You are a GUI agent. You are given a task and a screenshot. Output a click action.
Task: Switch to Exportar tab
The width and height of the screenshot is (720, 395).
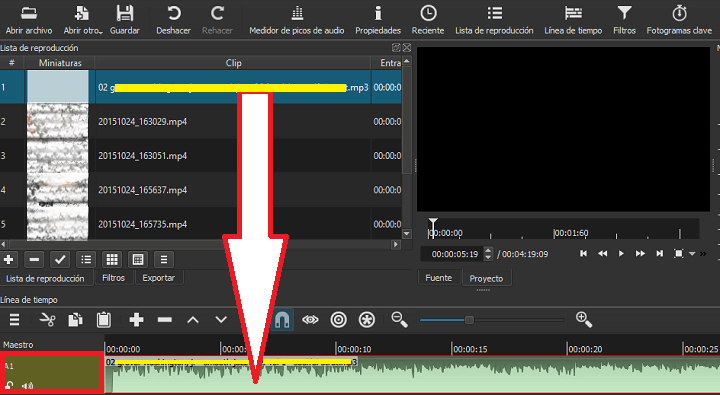[158, 278]
